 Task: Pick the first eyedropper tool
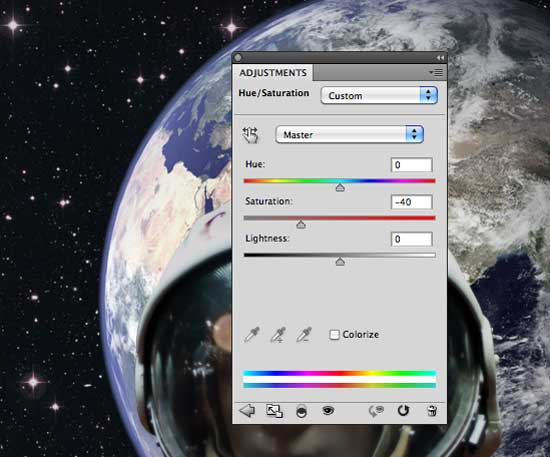tap(251, 335)
